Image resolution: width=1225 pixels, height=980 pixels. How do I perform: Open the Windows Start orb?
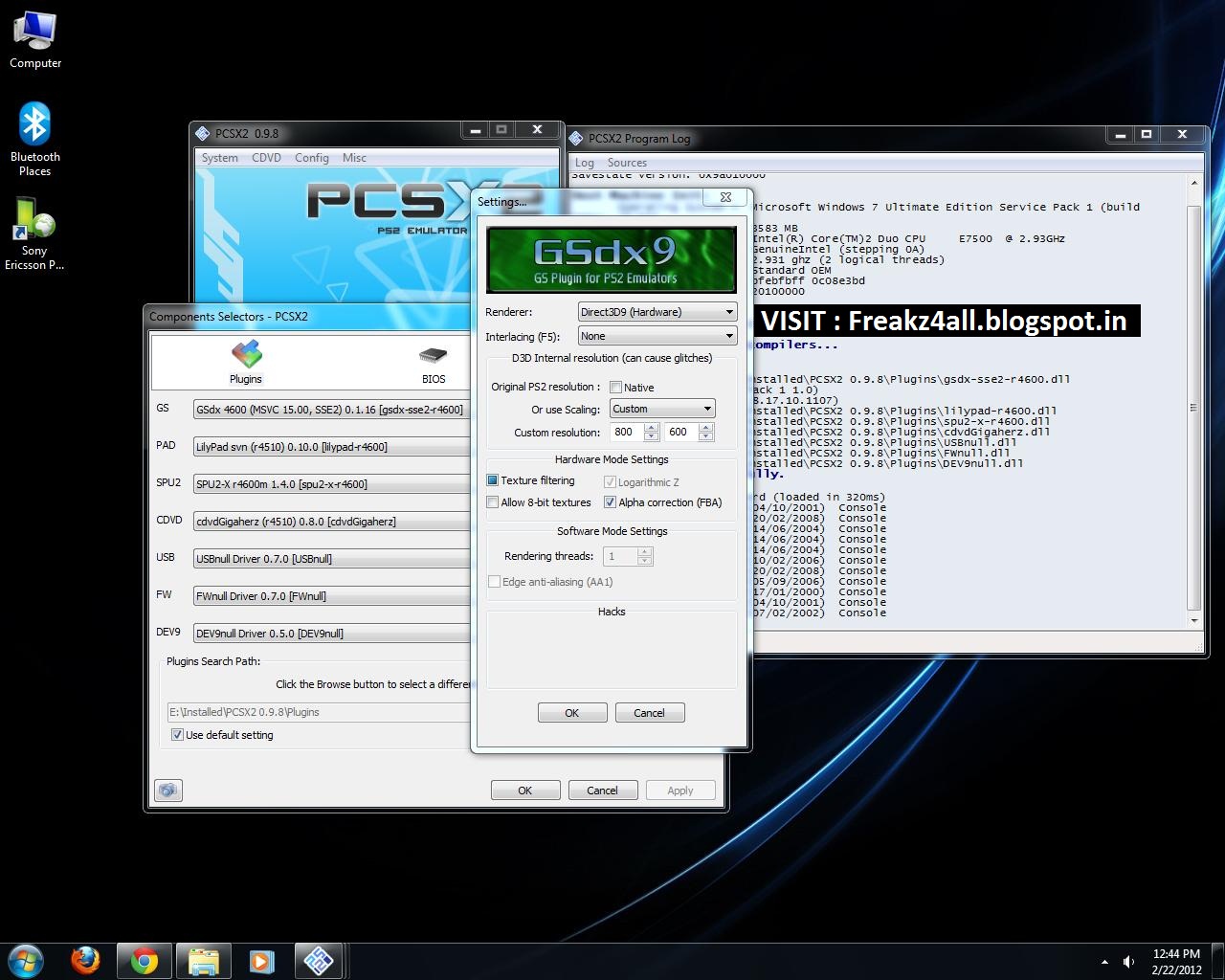(26, 961)
